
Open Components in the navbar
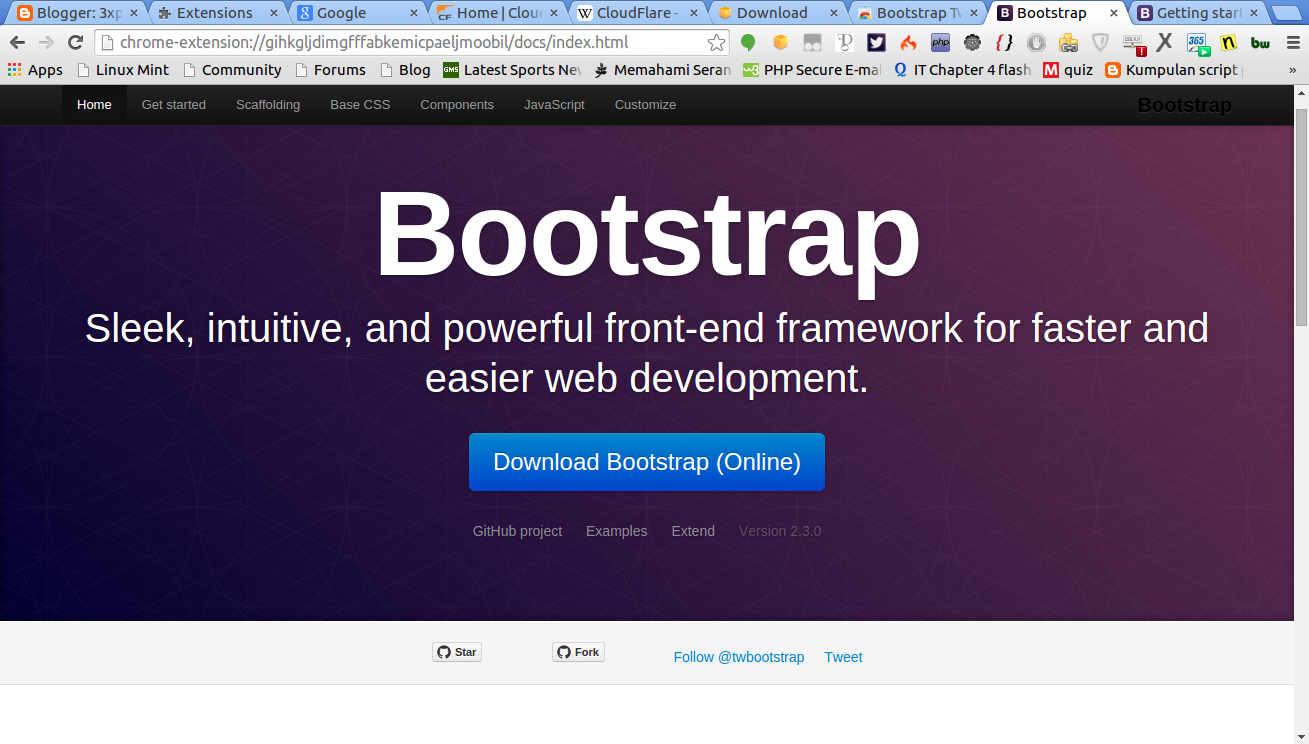(457, 105)
